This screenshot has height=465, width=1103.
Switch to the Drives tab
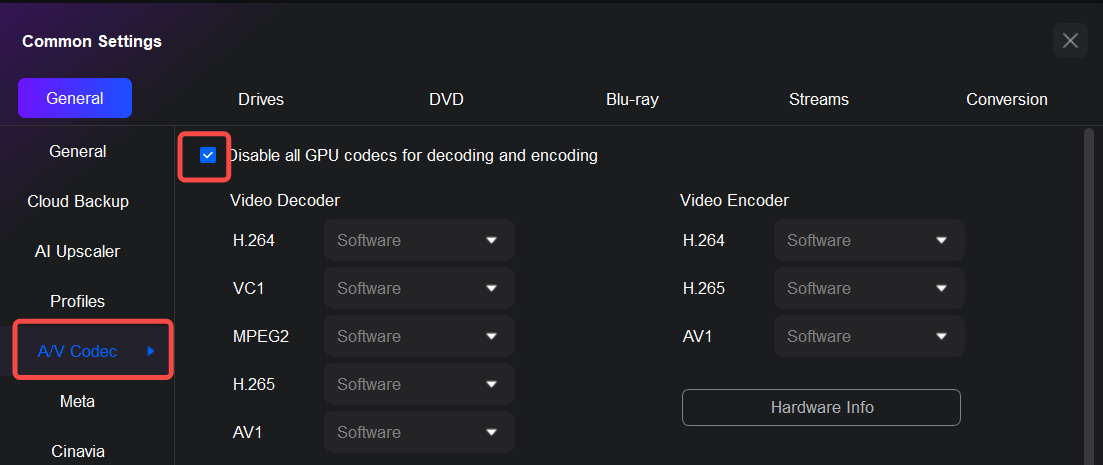pyautogui.click(x=261, y=99)
